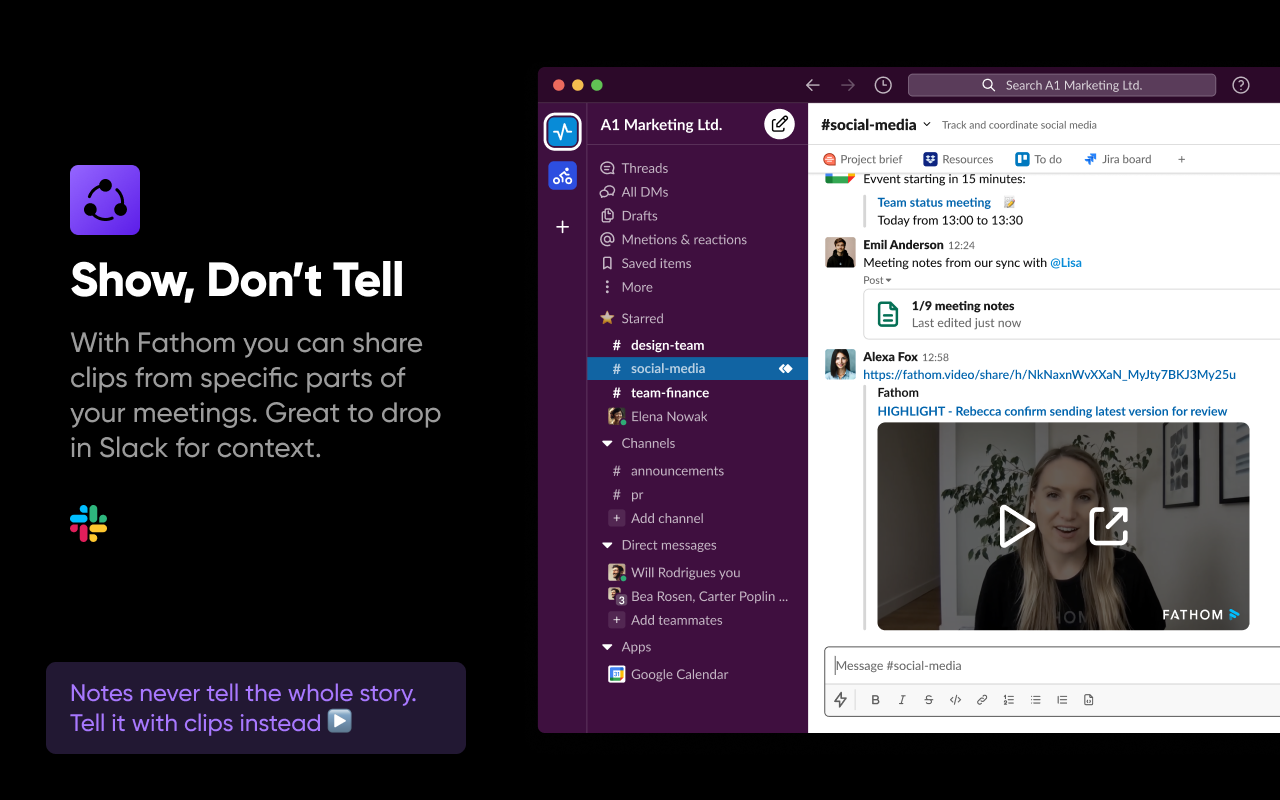The image size is (1280, 800).
Task: Insert a link in the message
Action: [982, 700]
